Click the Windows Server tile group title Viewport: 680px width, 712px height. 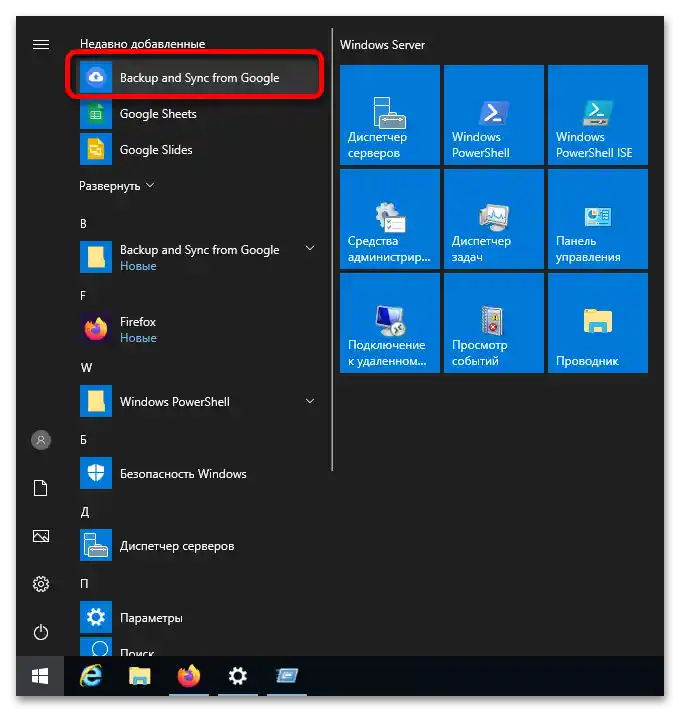click(x=382, y=44)
